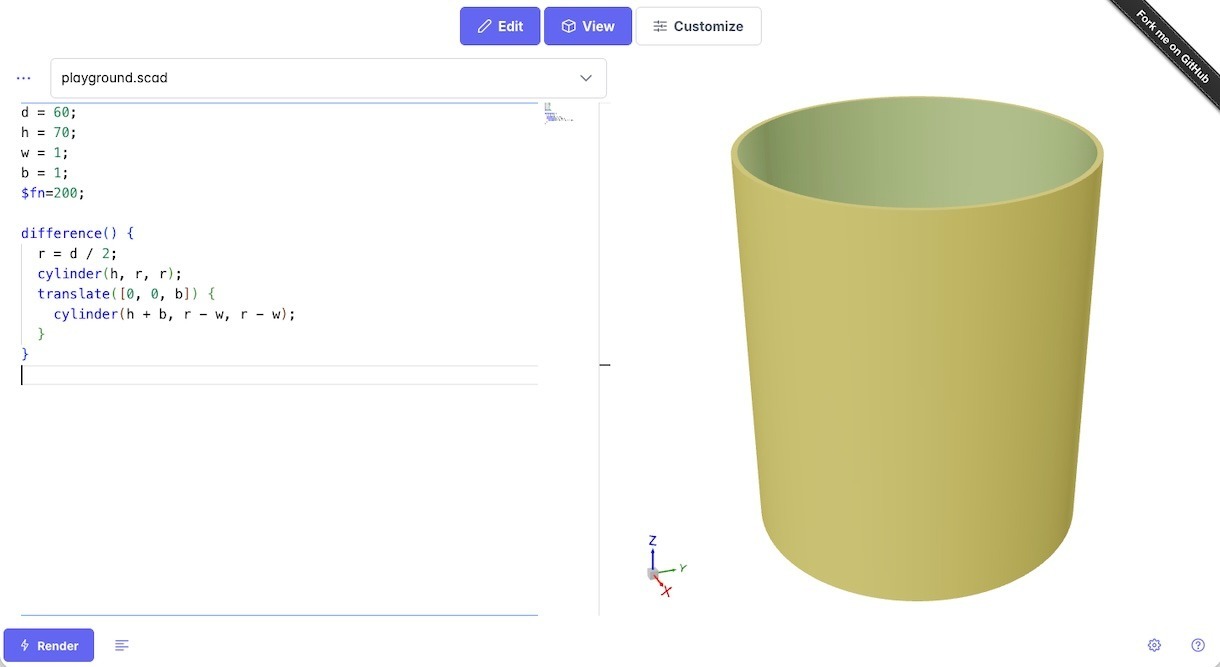Screen dimensions: 1220x667
Task: Place cursor on the "d = 60;" line
Action: point(48,112)
